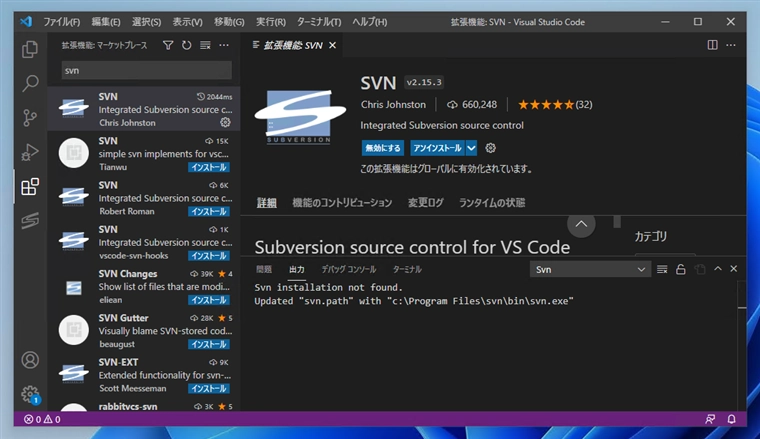Refresh the extensions marketplace list

coord(187,46)
